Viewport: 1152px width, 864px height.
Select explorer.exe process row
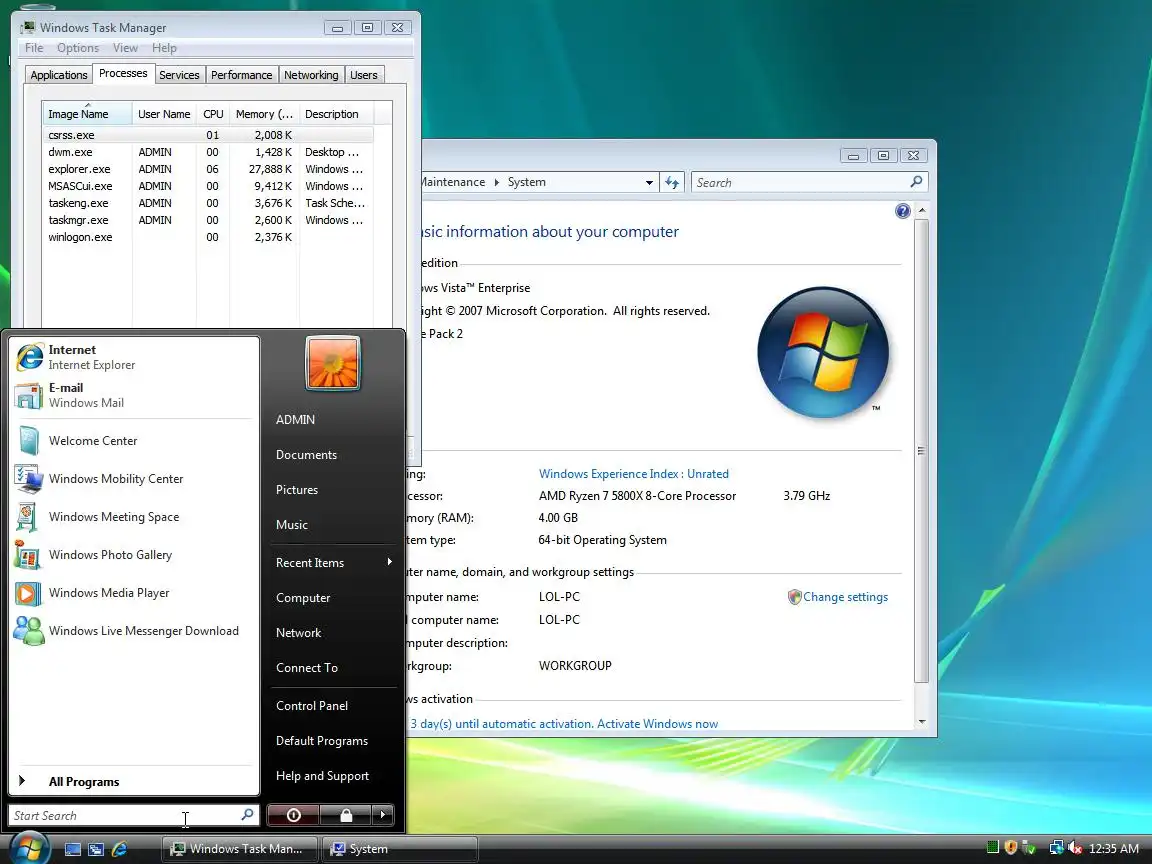[208, 169]
